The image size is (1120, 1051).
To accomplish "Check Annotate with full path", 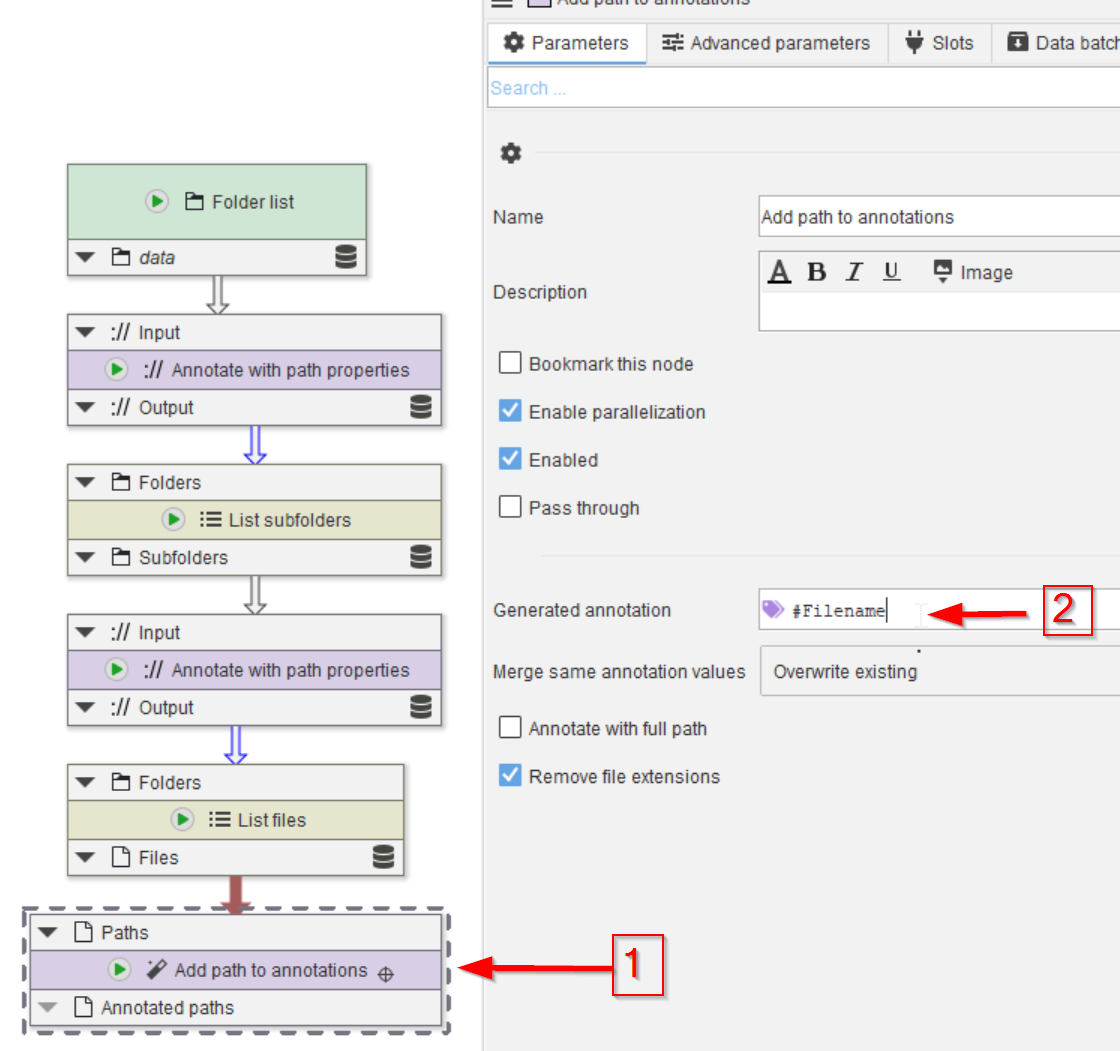I will click(510, 728).
